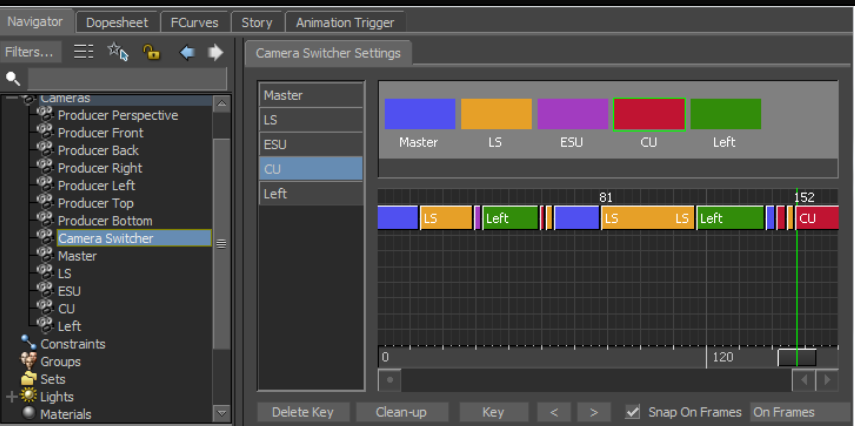Click the Sets folder icon
The image size is (855, 427).
[28, 378]
